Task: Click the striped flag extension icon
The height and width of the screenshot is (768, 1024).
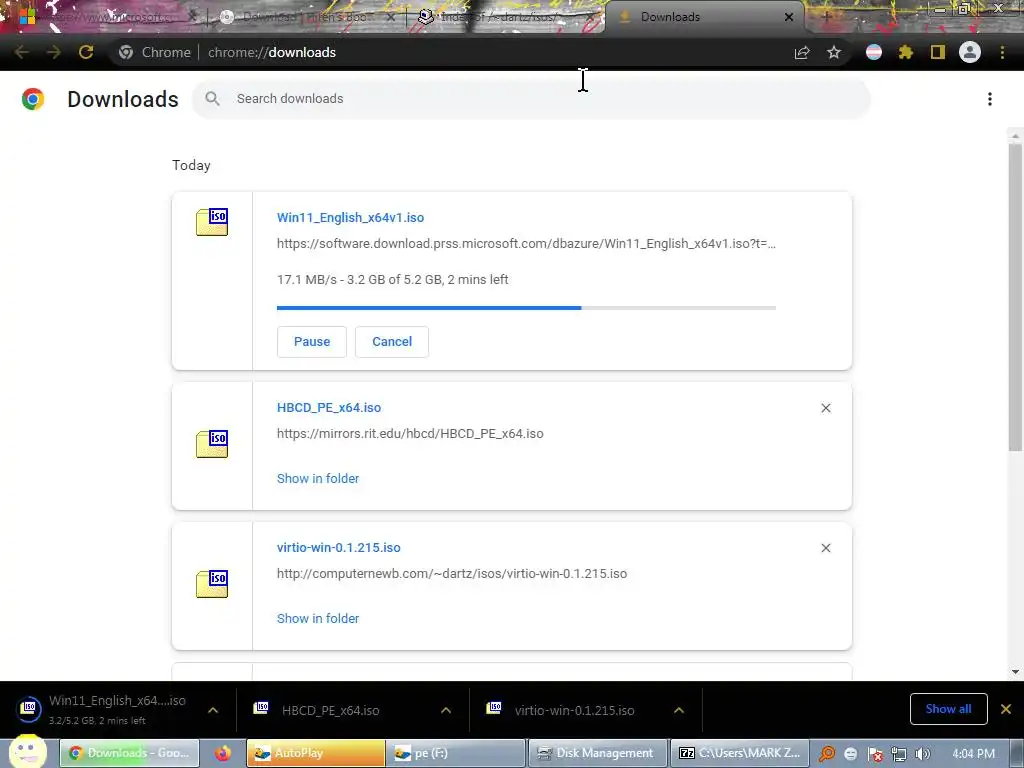Action: (x=874, y=52)
